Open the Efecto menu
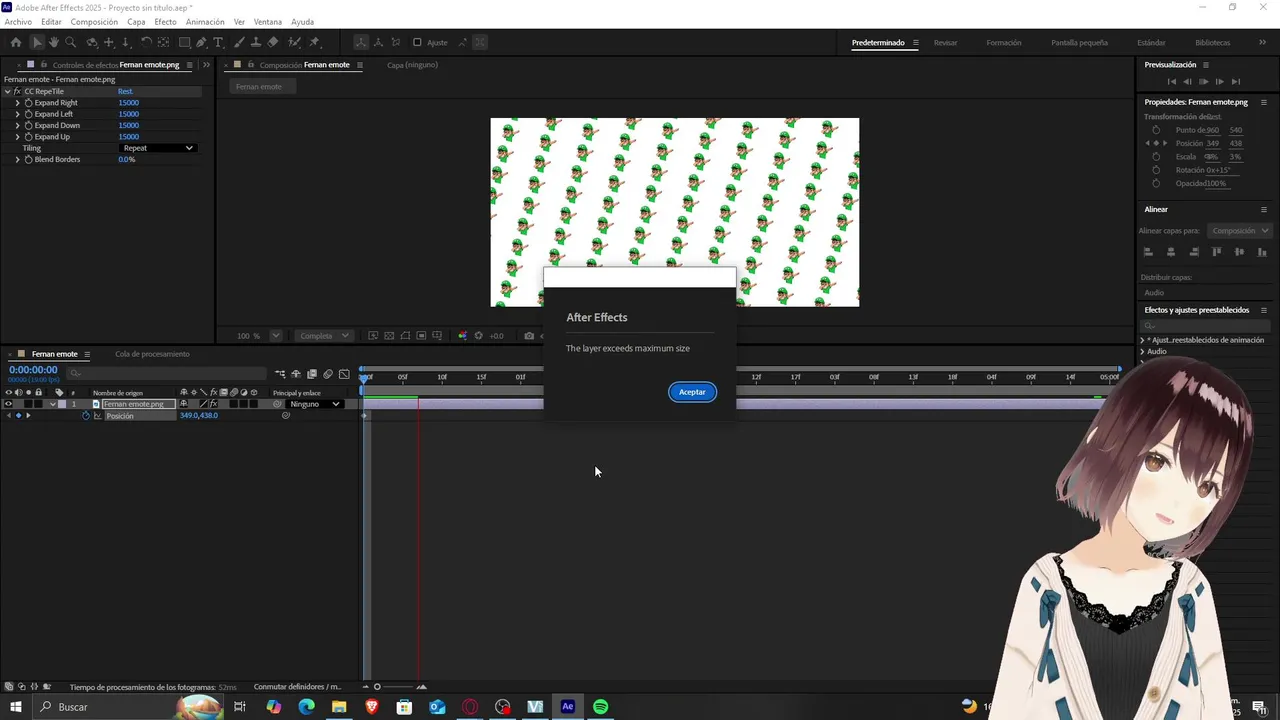 165,22
